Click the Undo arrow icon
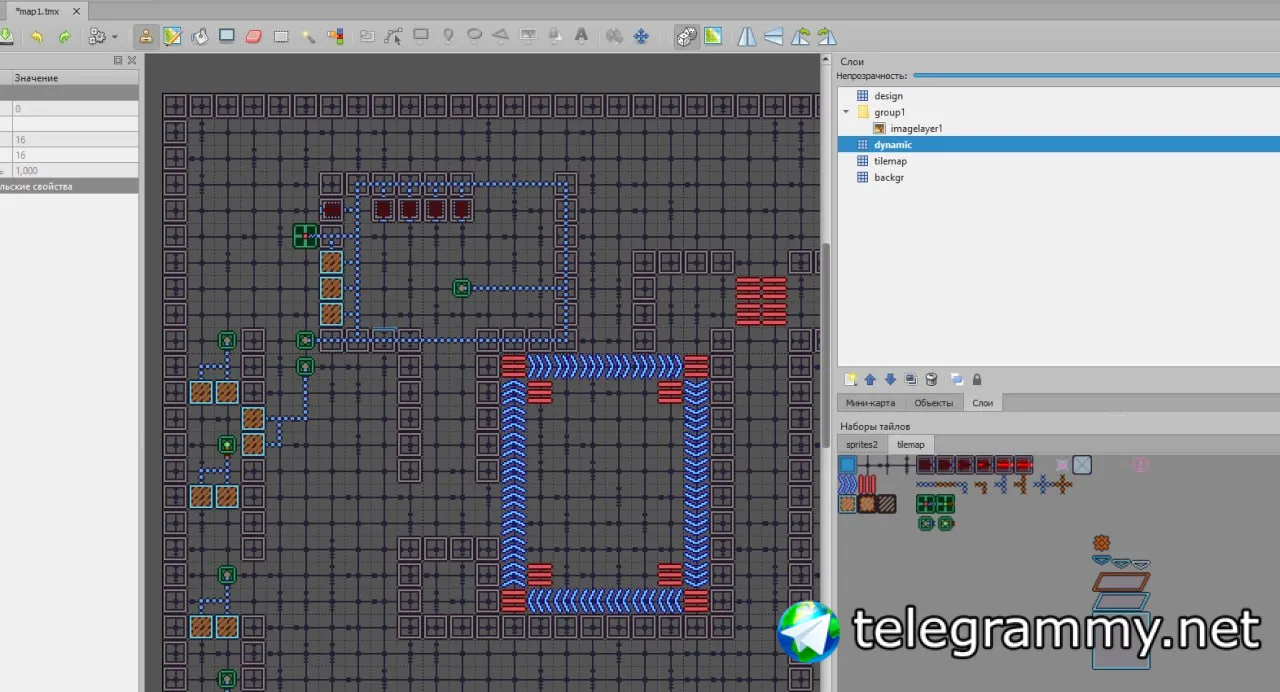This screenshot has height=692, width=1280. (37, 37)
